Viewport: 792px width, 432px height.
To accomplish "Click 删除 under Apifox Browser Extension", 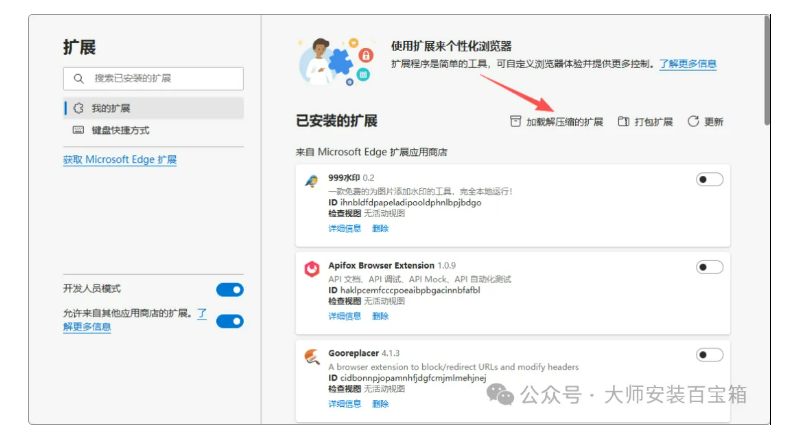I will [x=380, y=316].
